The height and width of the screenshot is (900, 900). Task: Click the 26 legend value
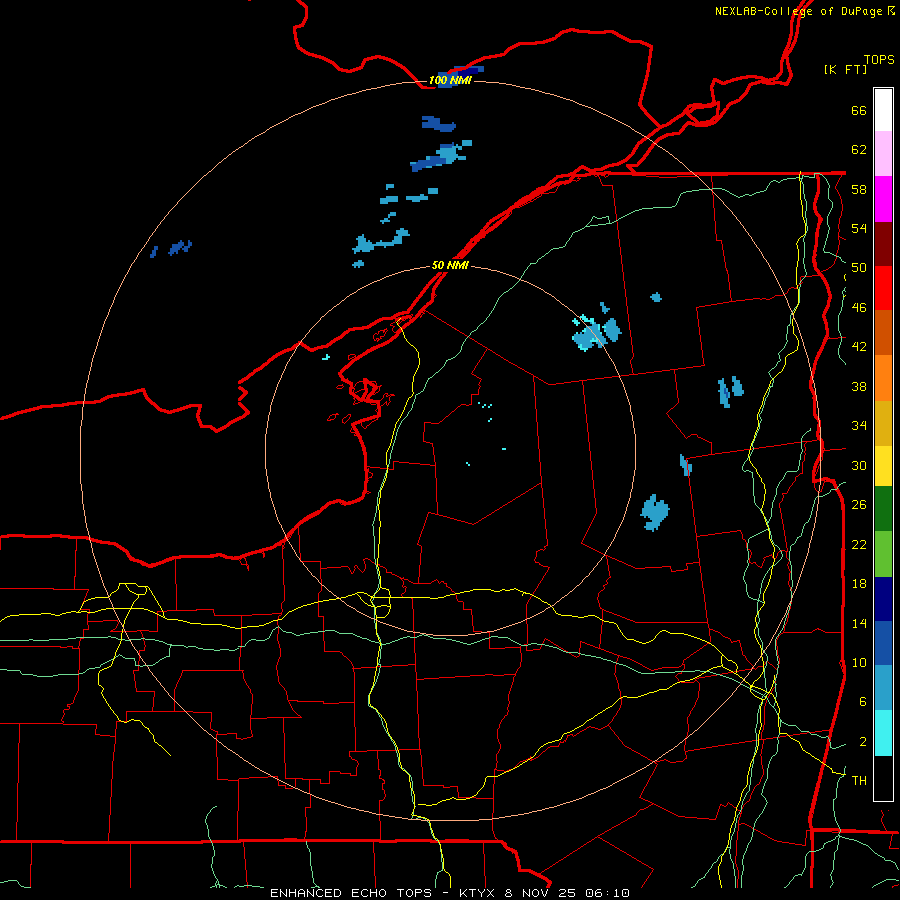coord(859,505)
